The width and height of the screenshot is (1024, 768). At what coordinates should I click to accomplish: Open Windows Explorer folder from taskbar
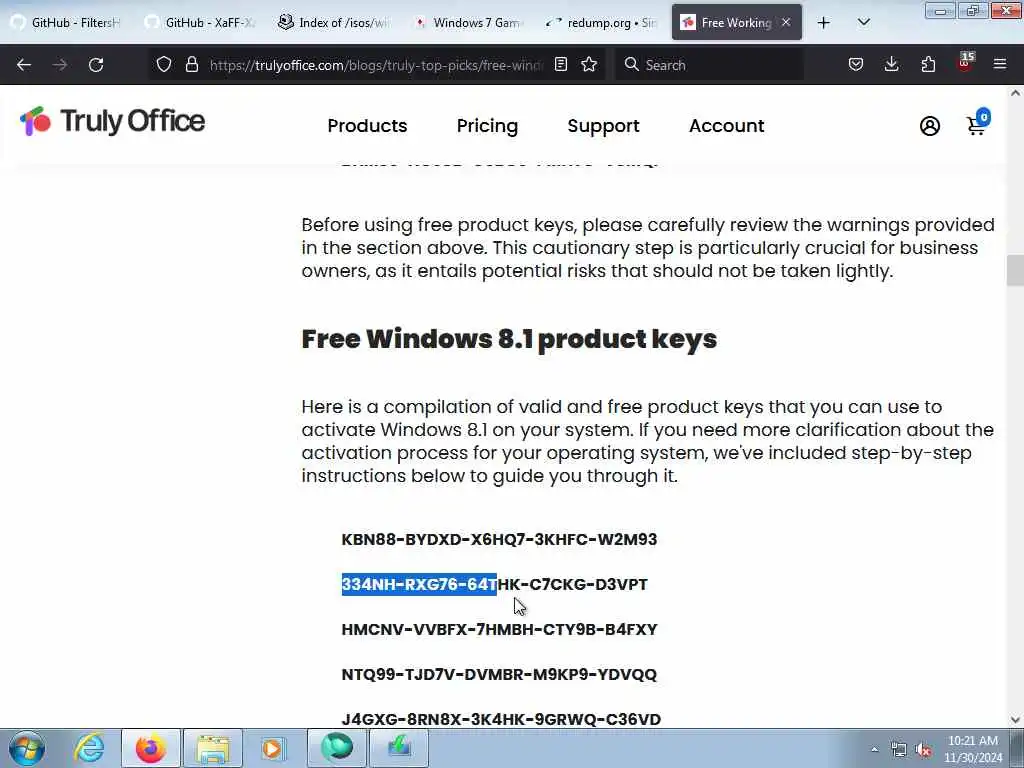tap(213, 748)
